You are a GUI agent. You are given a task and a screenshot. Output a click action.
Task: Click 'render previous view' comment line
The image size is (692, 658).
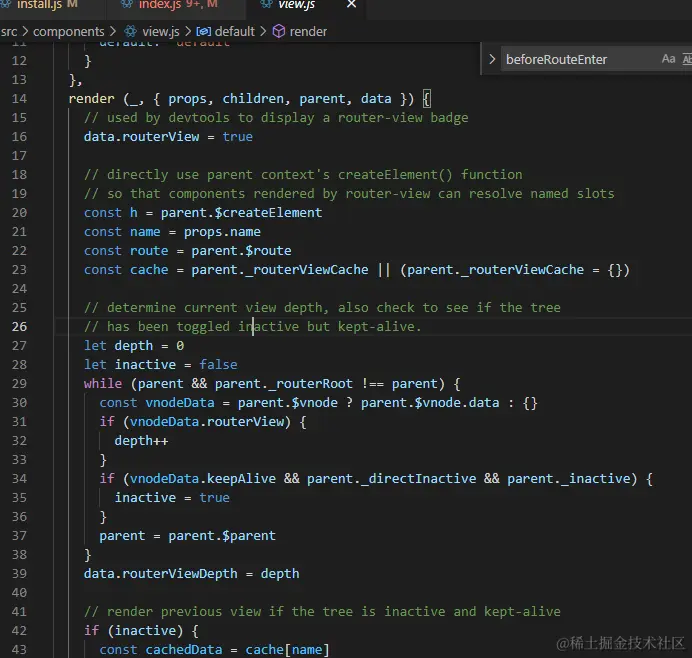[322, 612]
